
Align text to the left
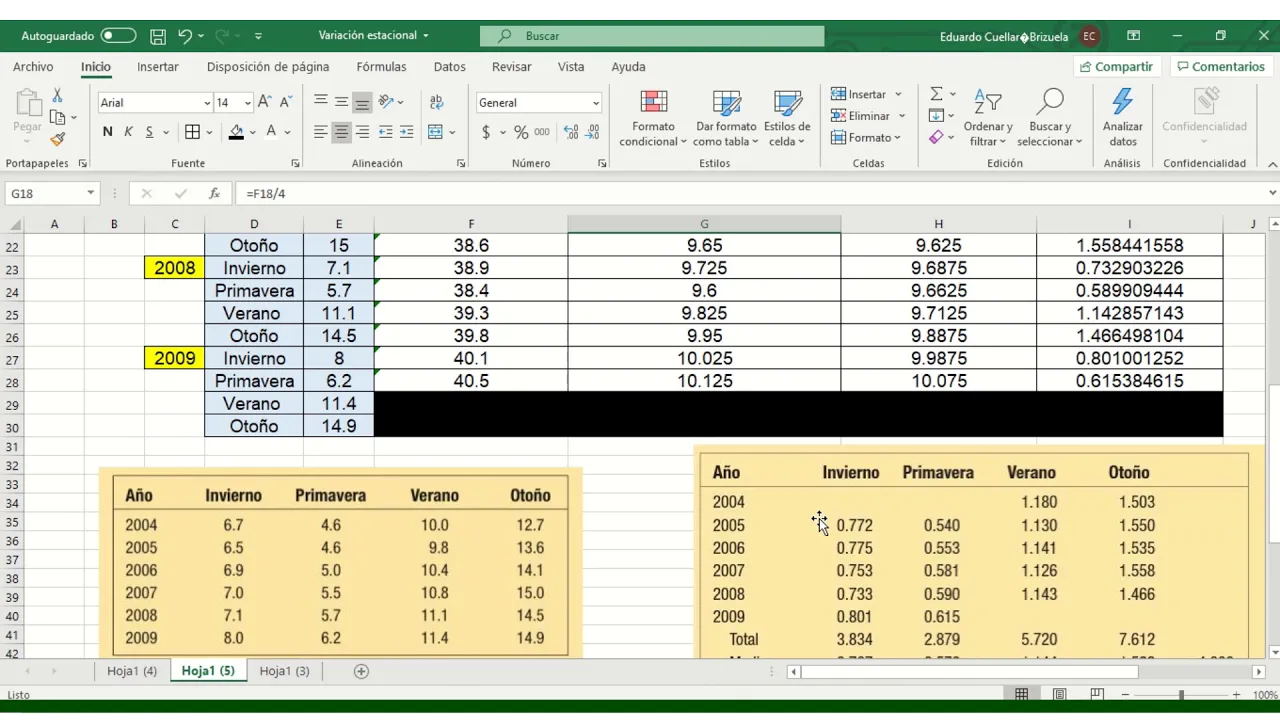320,132
